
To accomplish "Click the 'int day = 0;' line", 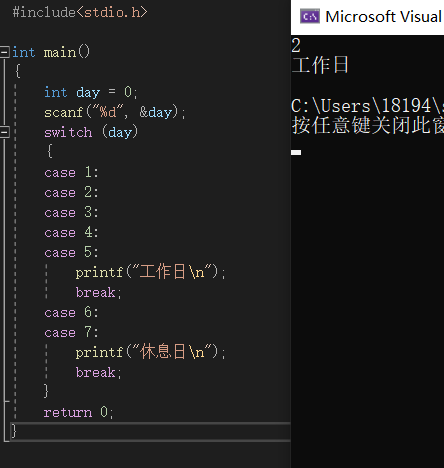I will (x=91, y=92).
